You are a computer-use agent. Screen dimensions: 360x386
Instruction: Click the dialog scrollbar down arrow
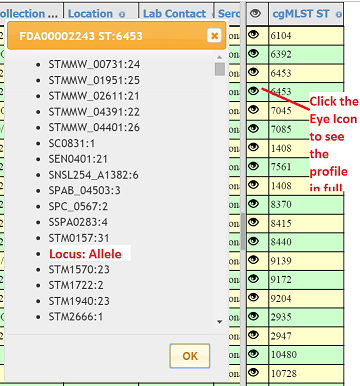click(219, 322)
